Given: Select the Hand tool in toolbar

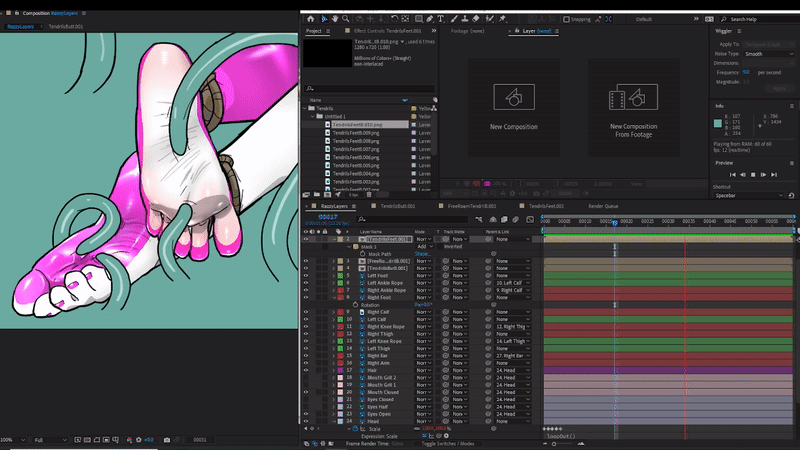Looking at the screenshot, I should pyautogui.click(x=335, y=18).
